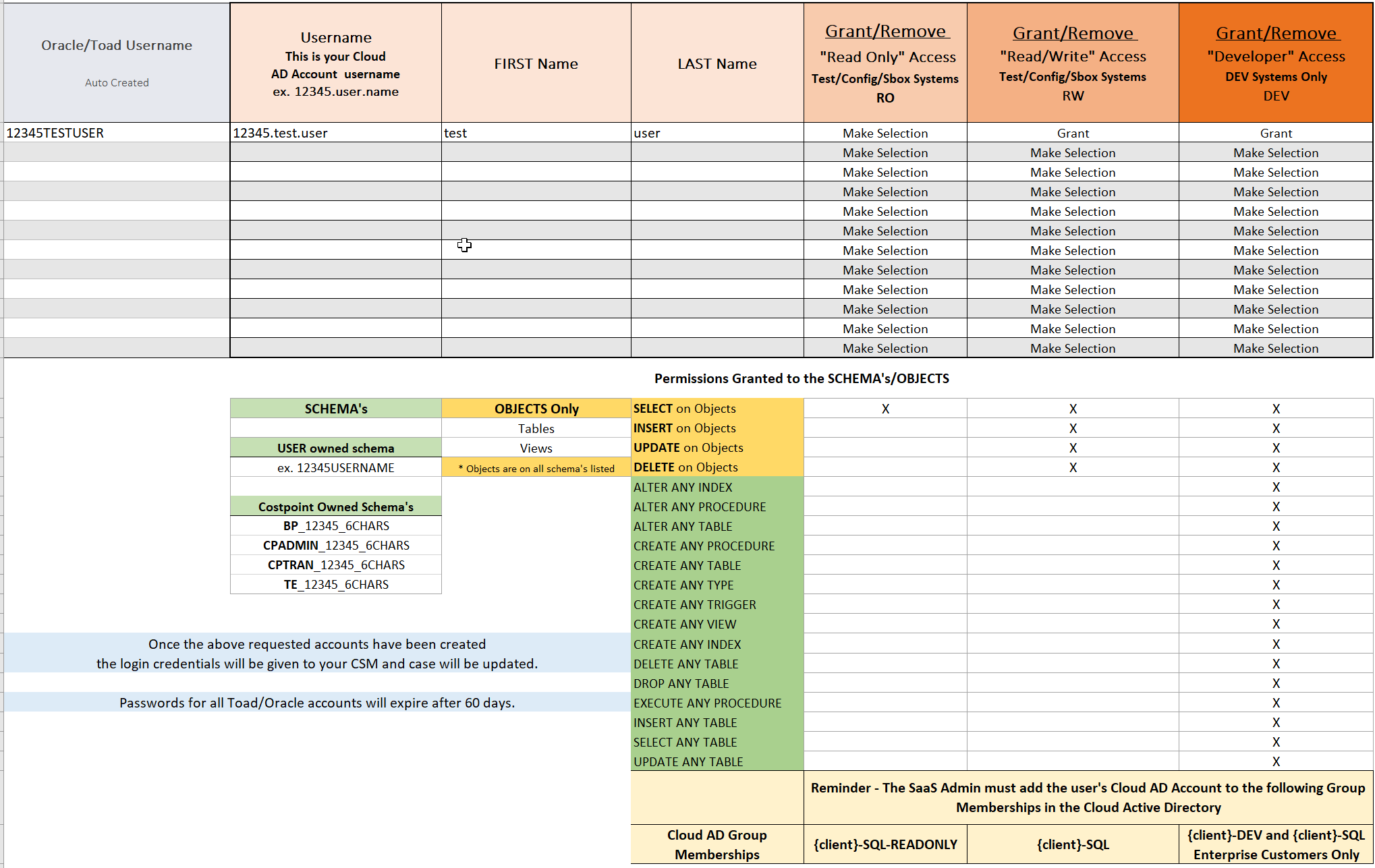Click Grant/Remove Read Only Access header

(x=885, y=63)
